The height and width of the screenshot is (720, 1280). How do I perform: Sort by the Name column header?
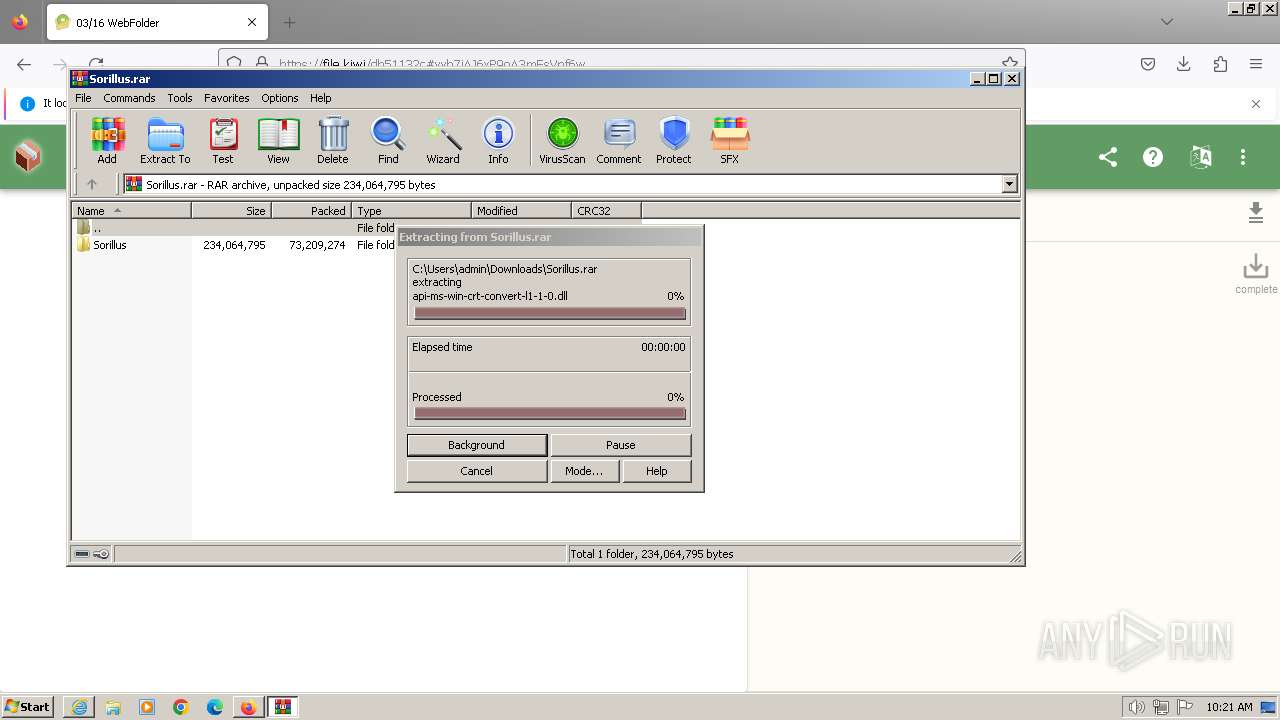click(132, 211)
